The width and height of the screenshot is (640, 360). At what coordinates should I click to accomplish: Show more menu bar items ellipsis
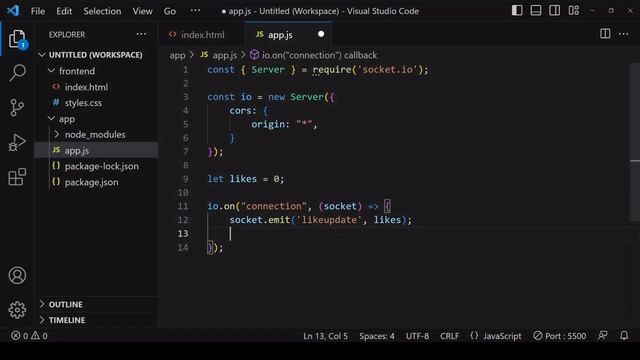point(196,11)
